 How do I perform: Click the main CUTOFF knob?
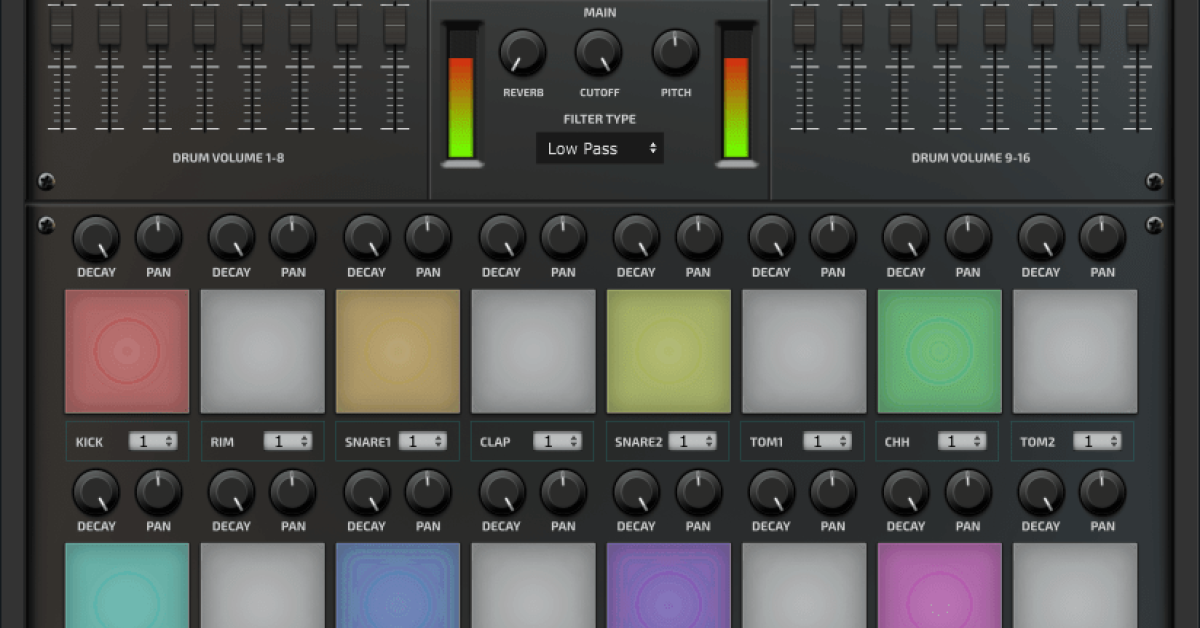(599, 53)
